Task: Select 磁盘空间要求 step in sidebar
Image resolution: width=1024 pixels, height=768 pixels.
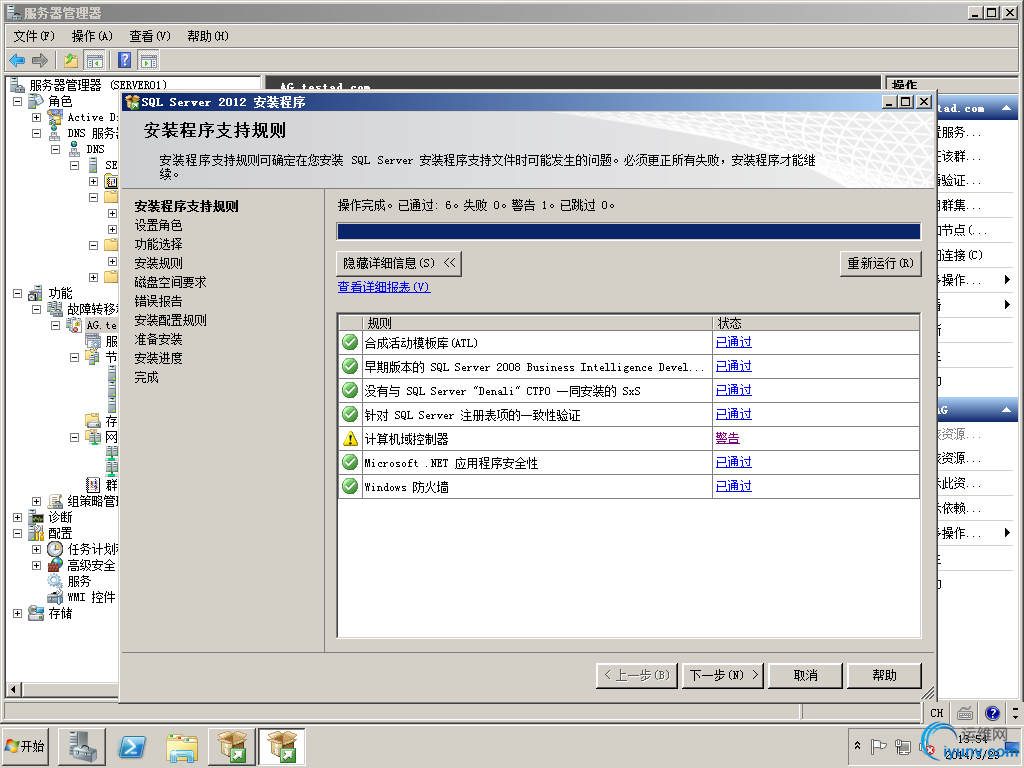Action: 170,282
